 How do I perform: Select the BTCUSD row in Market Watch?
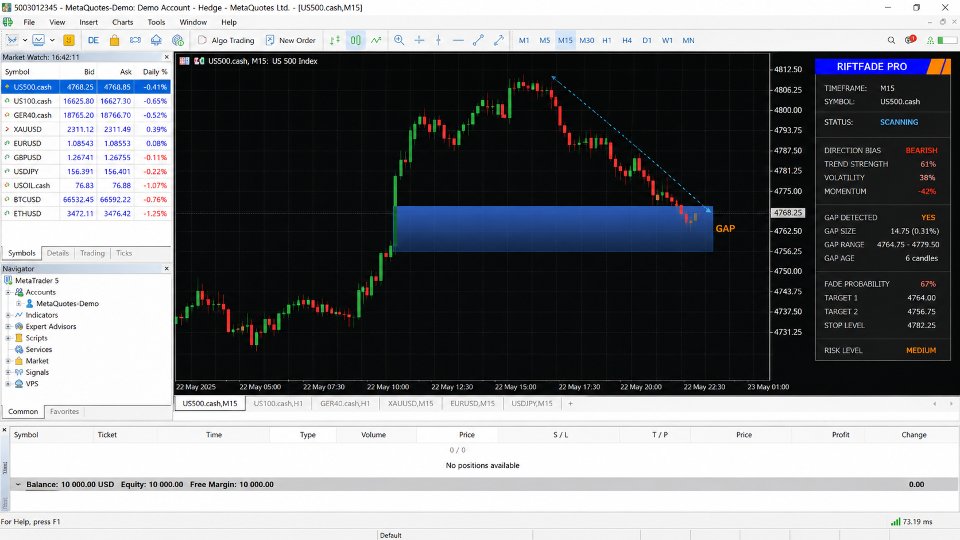point(86,199)
